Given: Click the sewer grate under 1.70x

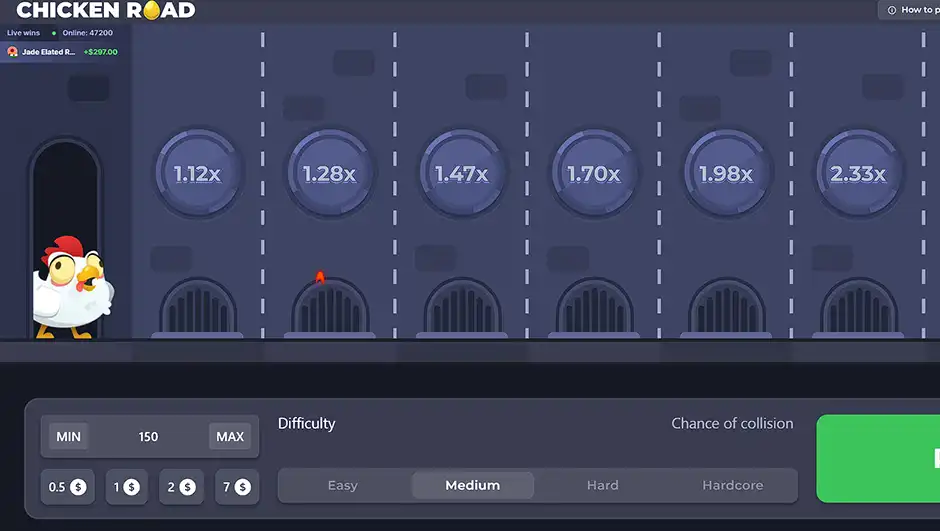Looking at the screenshot, I should [594, 307].
